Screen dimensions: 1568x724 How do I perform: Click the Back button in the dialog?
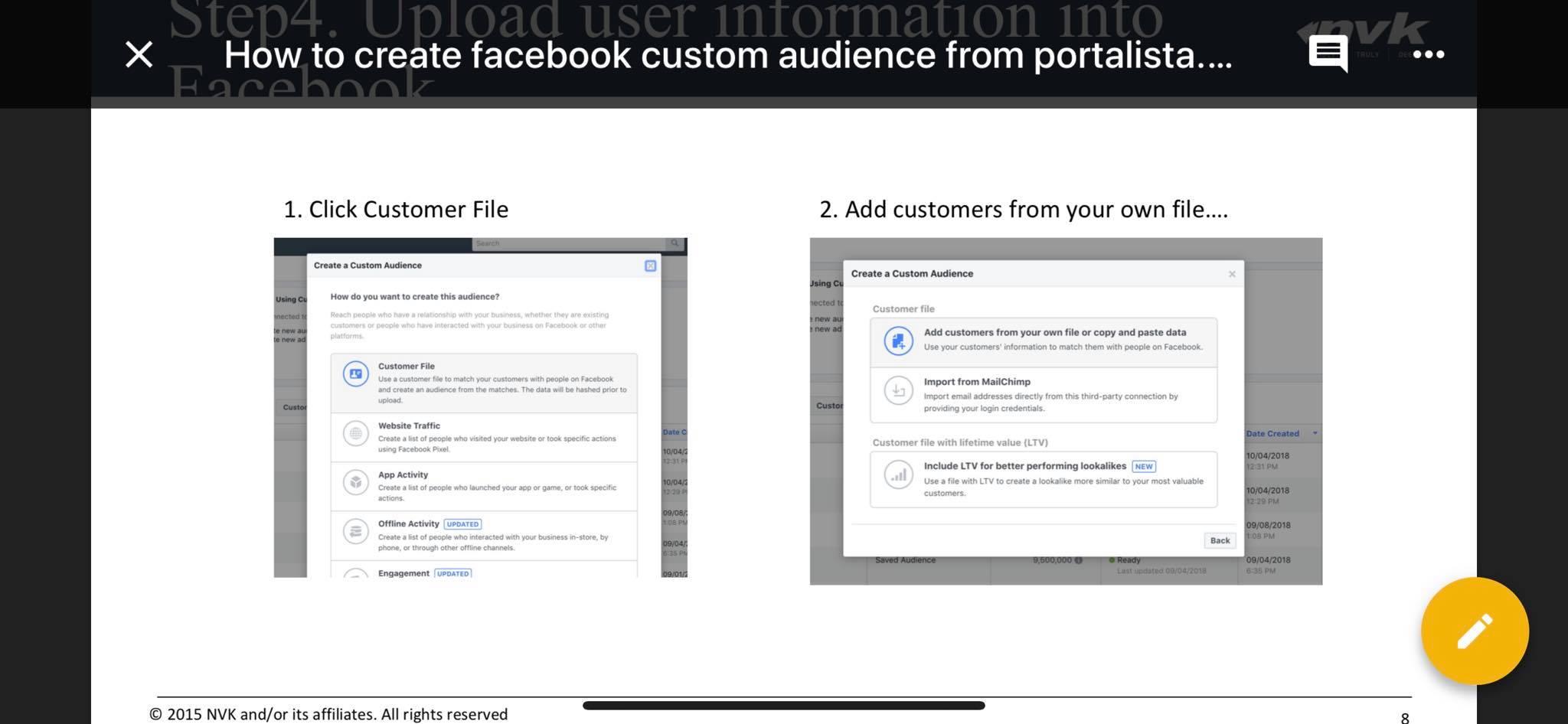[1220, 540]
